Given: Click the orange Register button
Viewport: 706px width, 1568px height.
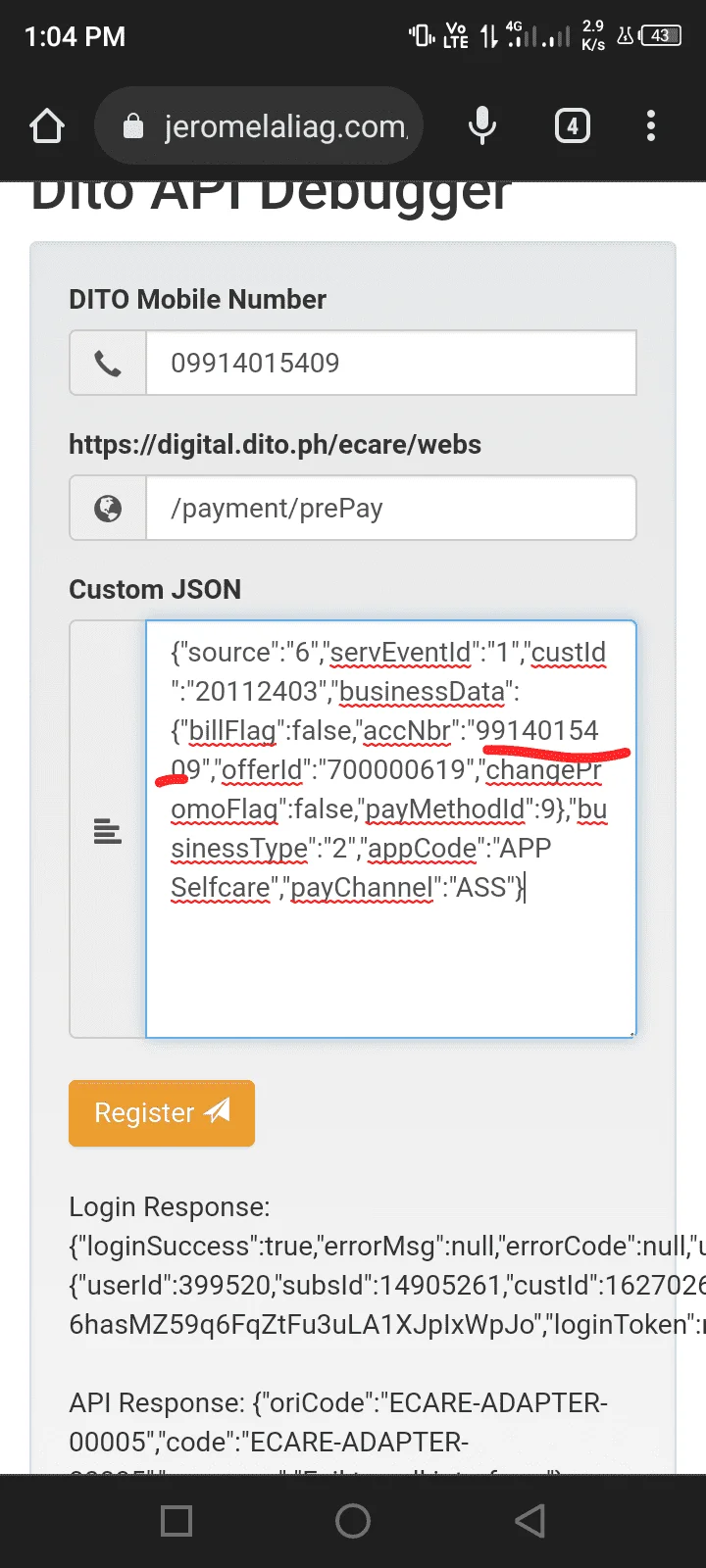Looking at the screenshot, I should [162, 1113].
